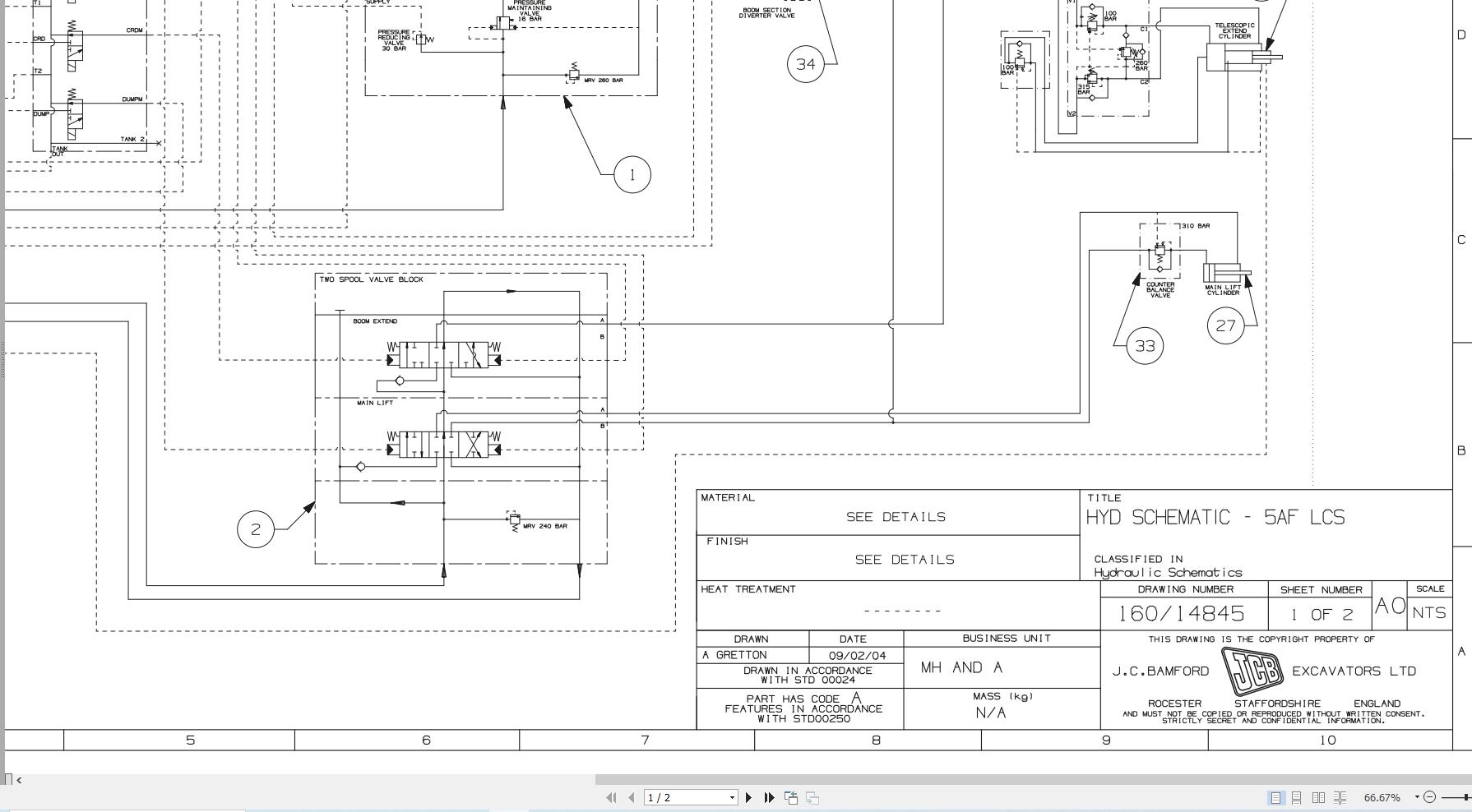The image size is (1472, 812).
Task: Click the MRV 260 BAR label
Action: coord(604,81)
